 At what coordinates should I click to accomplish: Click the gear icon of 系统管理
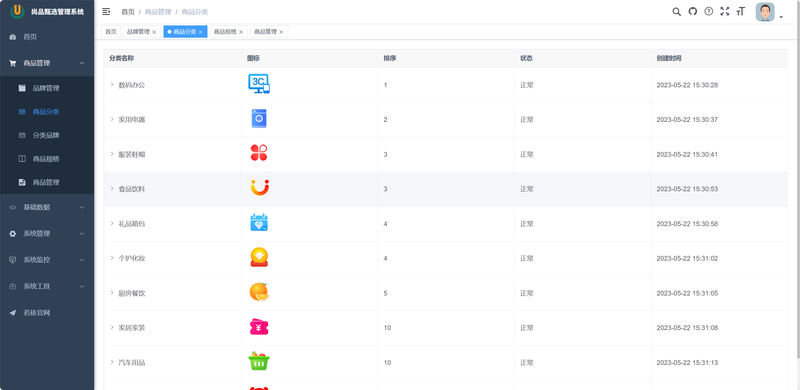[x=13, y=233]
